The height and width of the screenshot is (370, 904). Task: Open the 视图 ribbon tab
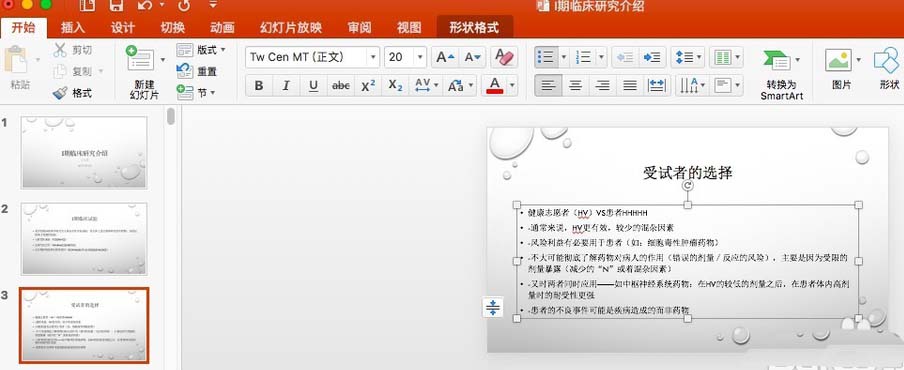409,28
